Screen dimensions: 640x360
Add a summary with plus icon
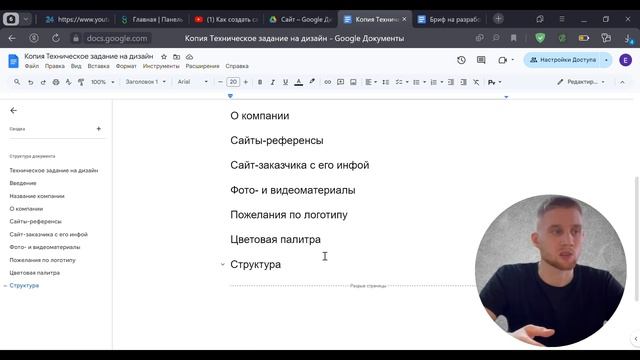pos(98,129)
